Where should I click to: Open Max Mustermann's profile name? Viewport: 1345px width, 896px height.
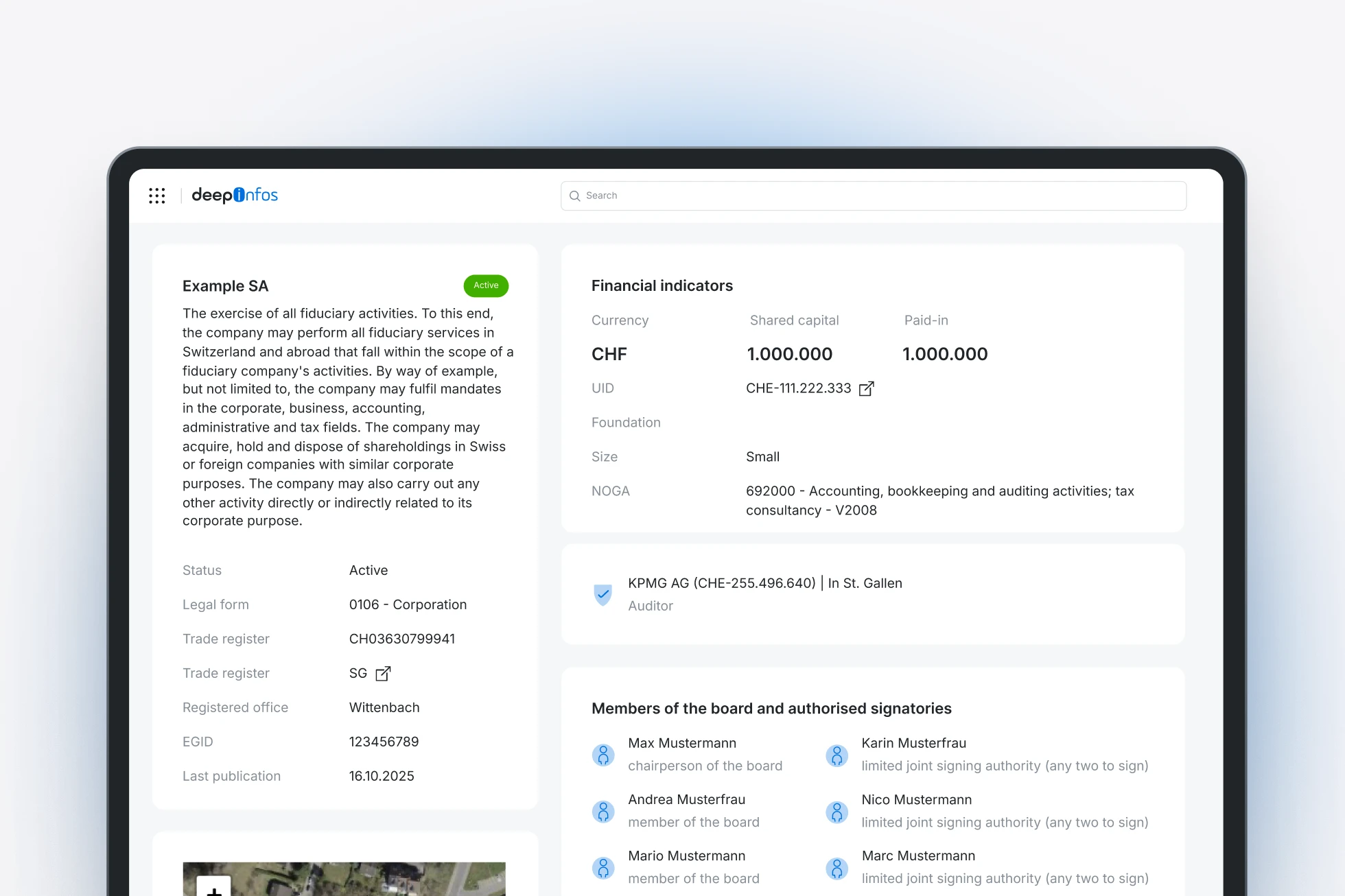point(681,743)
